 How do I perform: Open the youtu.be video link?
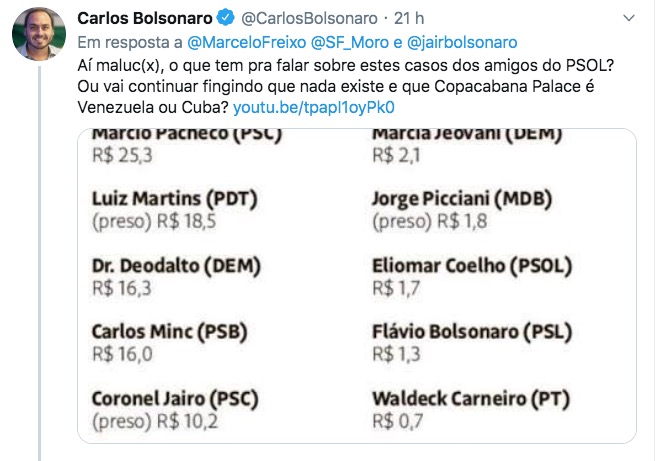[313, 106]
